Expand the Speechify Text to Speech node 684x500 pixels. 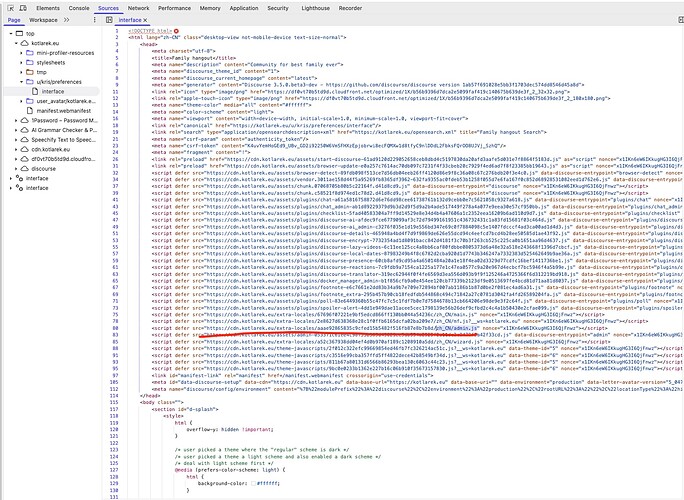[x=16, y=140]
